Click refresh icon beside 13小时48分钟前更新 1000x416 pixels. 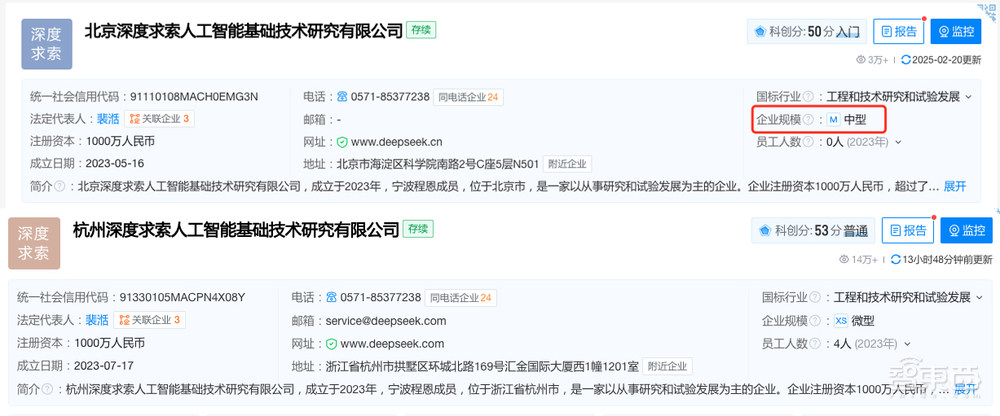(895, 259)
